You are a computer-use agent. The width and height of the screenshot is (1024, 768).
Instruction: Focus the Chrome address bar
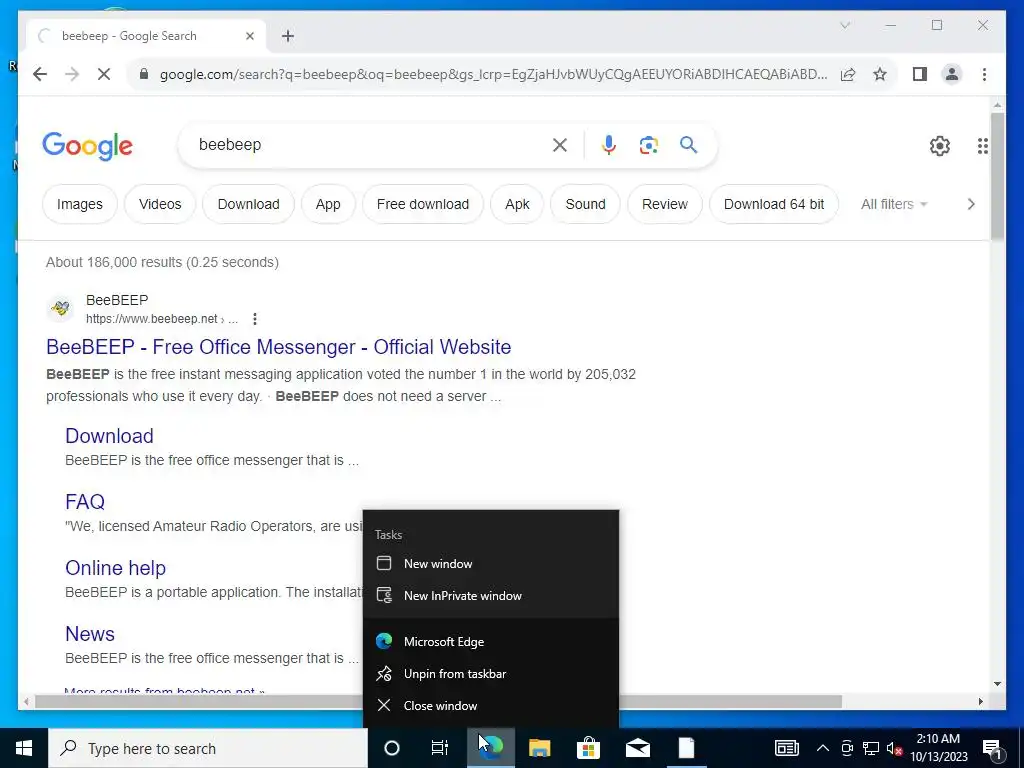click(493, 74)
